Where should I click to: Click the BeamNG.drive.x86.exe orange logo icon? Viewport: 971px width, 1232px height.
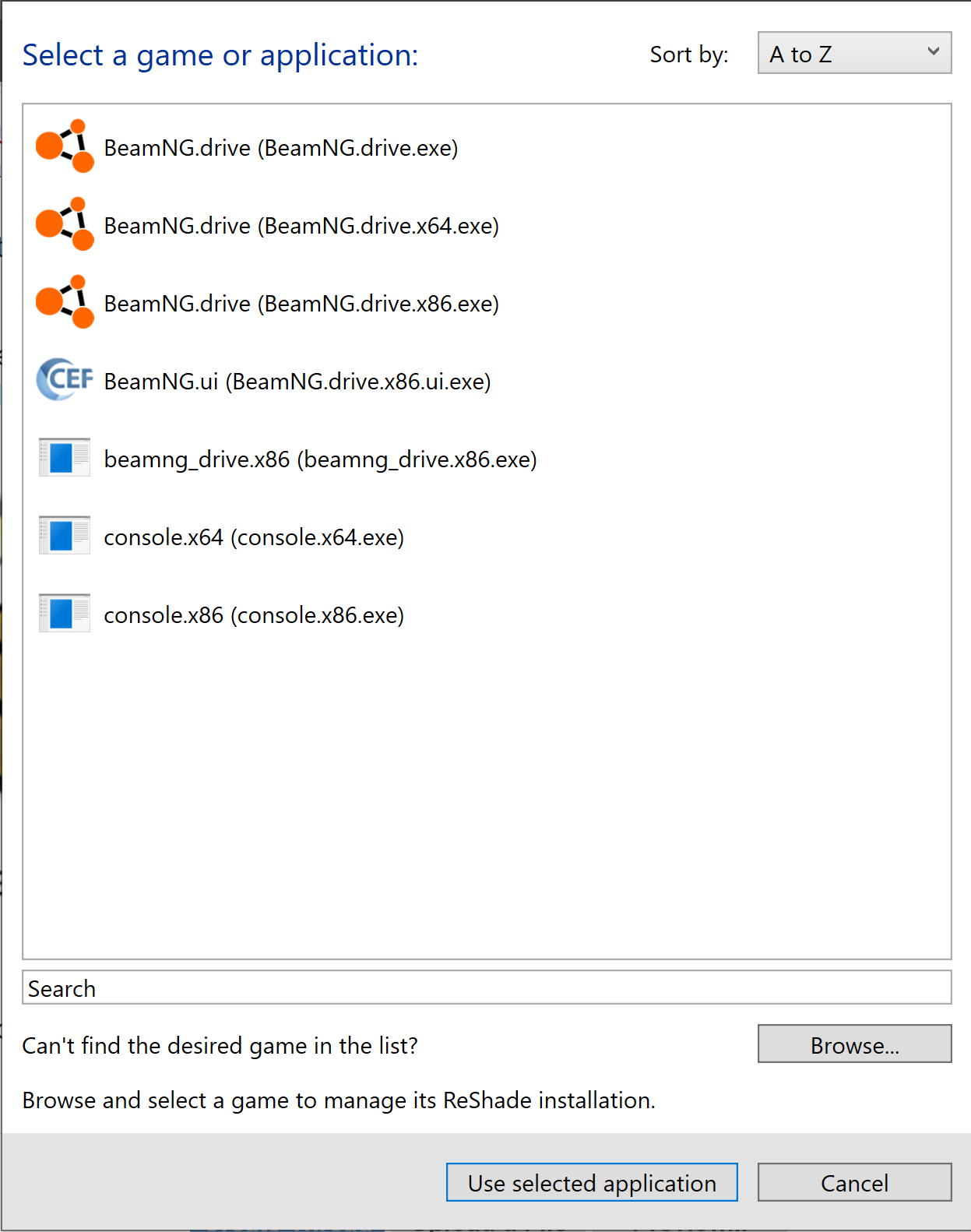click(65, 302)
